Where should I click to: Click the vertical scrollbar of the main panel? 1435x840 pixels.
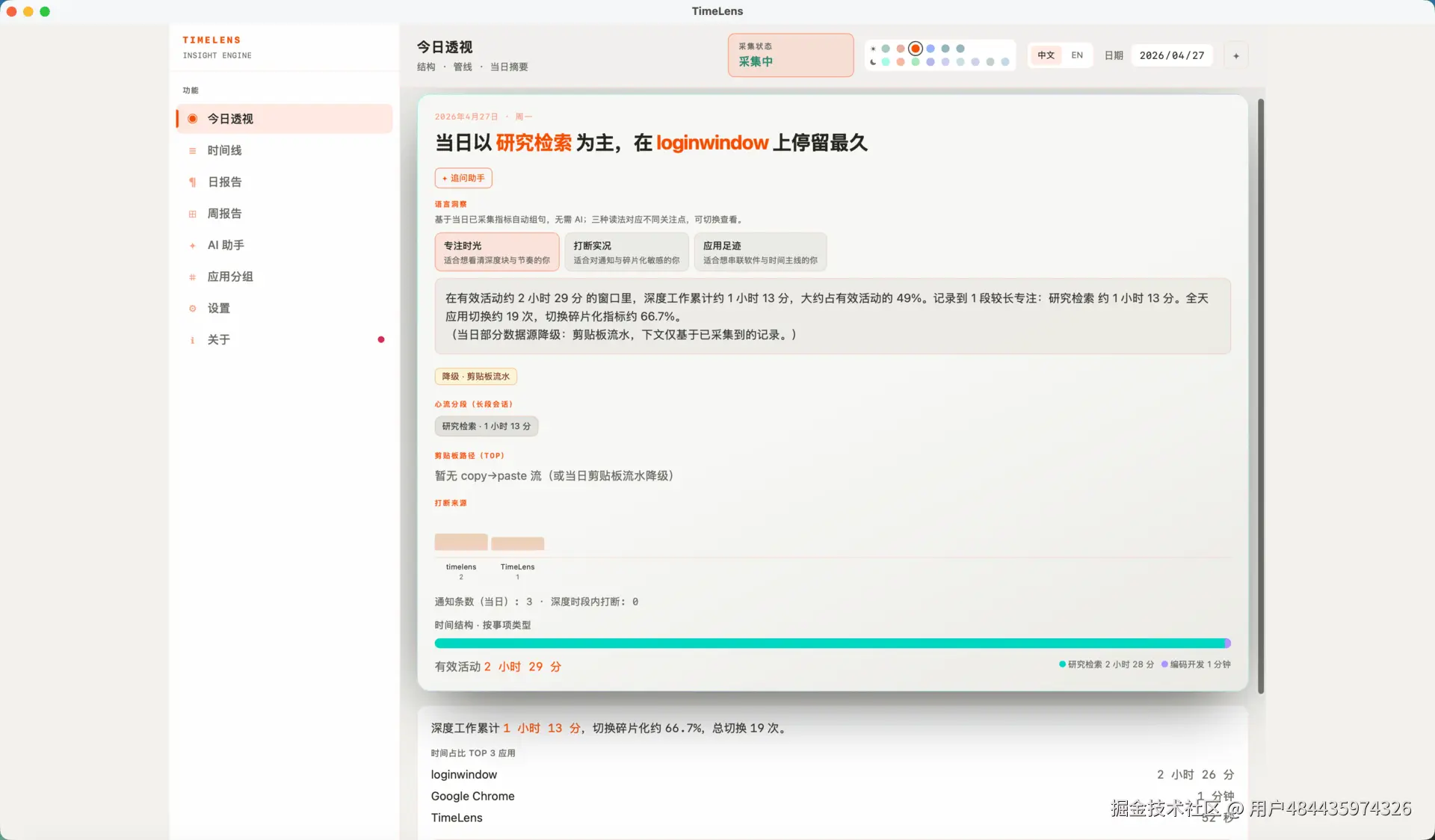pos(1261,396)
